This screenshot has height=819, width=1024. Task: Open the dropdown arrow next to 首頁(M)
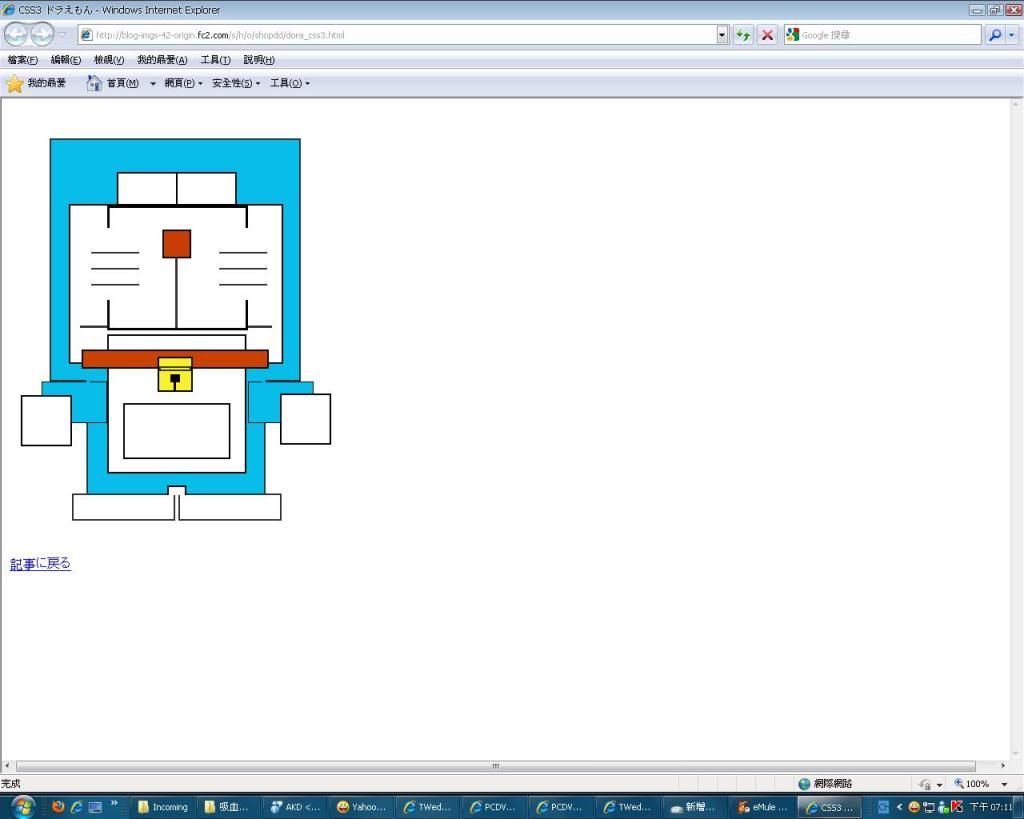point(153,84)
